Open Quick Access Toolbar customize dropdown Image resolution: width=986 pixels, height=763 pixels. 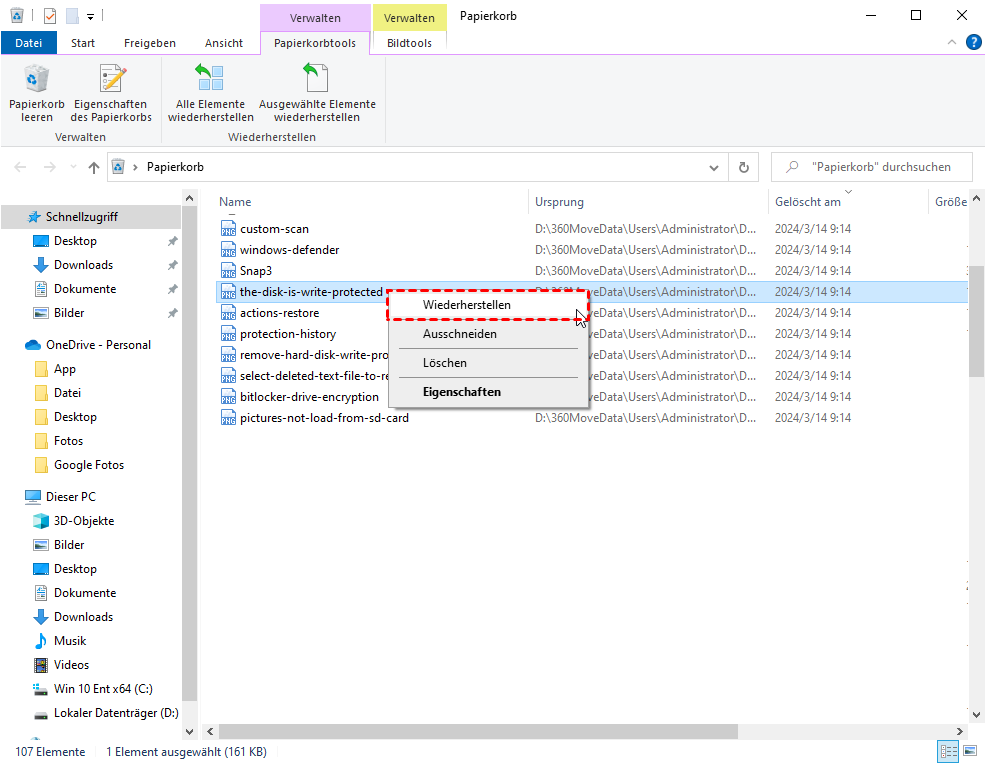tap(90, 16)
